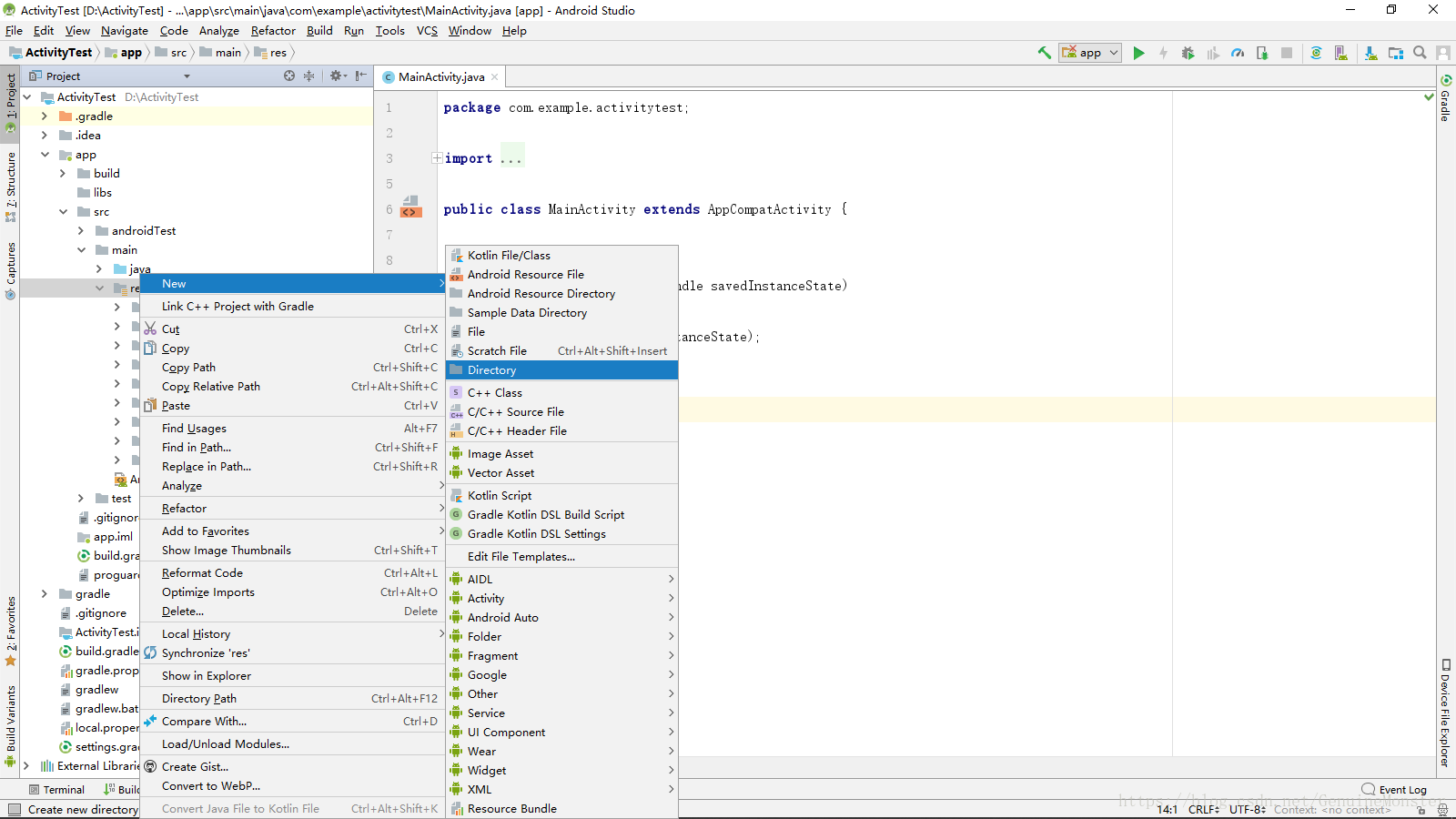Choose Image Asset in New submenu
This screenshot has height=819, width=1456.
(561, 454)
